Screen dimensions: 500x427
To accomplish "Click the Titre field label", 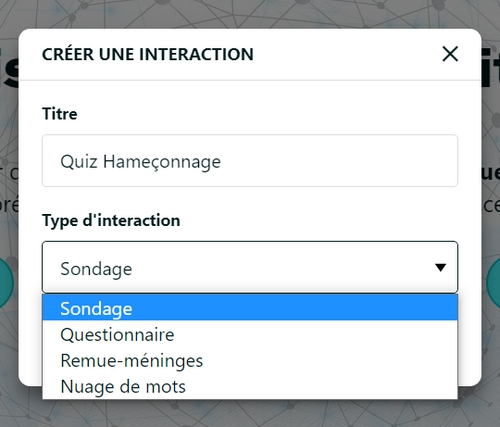I will tap(60, 114).
